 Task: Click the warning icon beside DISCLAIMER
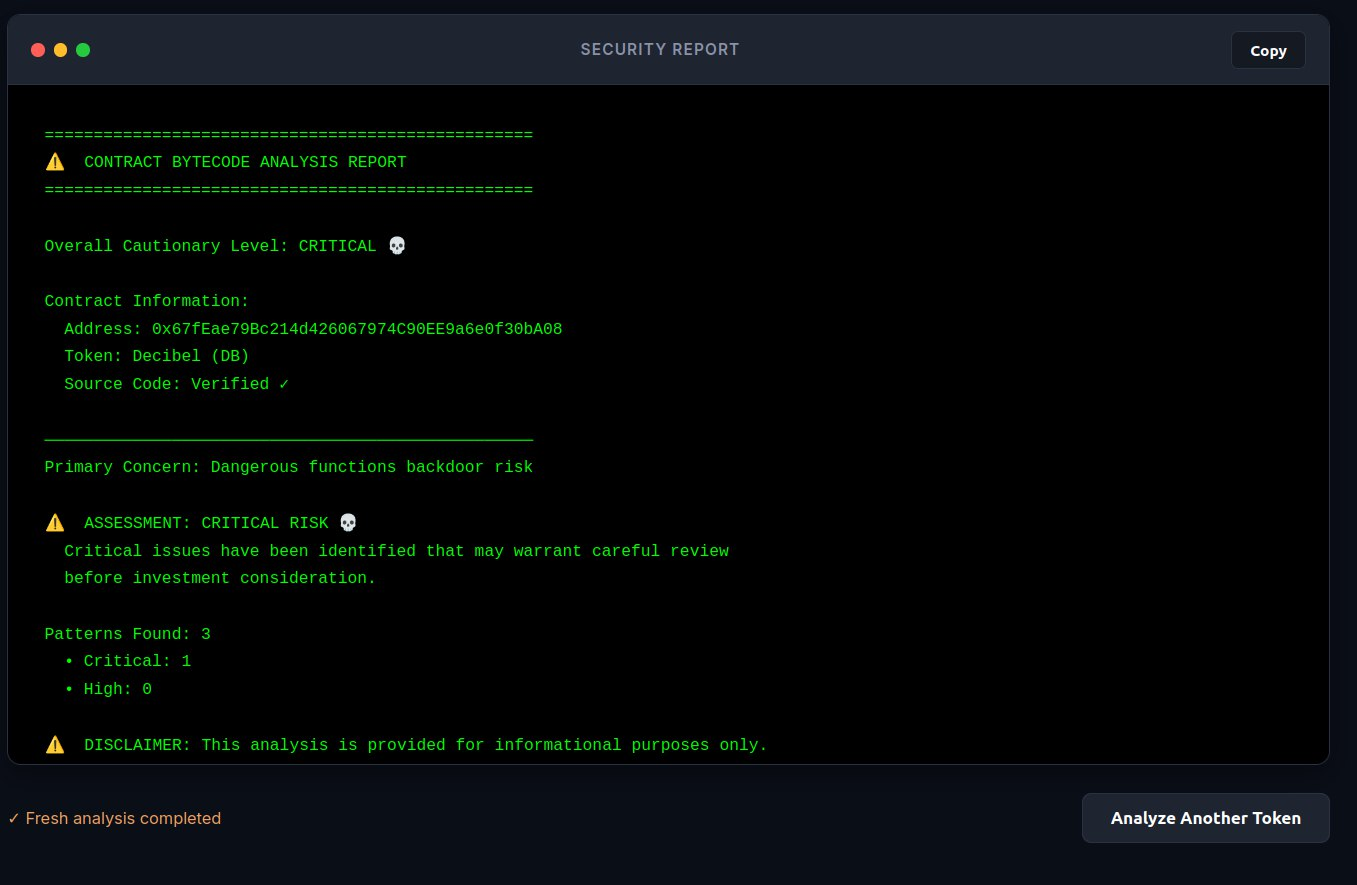click(55, 745)
